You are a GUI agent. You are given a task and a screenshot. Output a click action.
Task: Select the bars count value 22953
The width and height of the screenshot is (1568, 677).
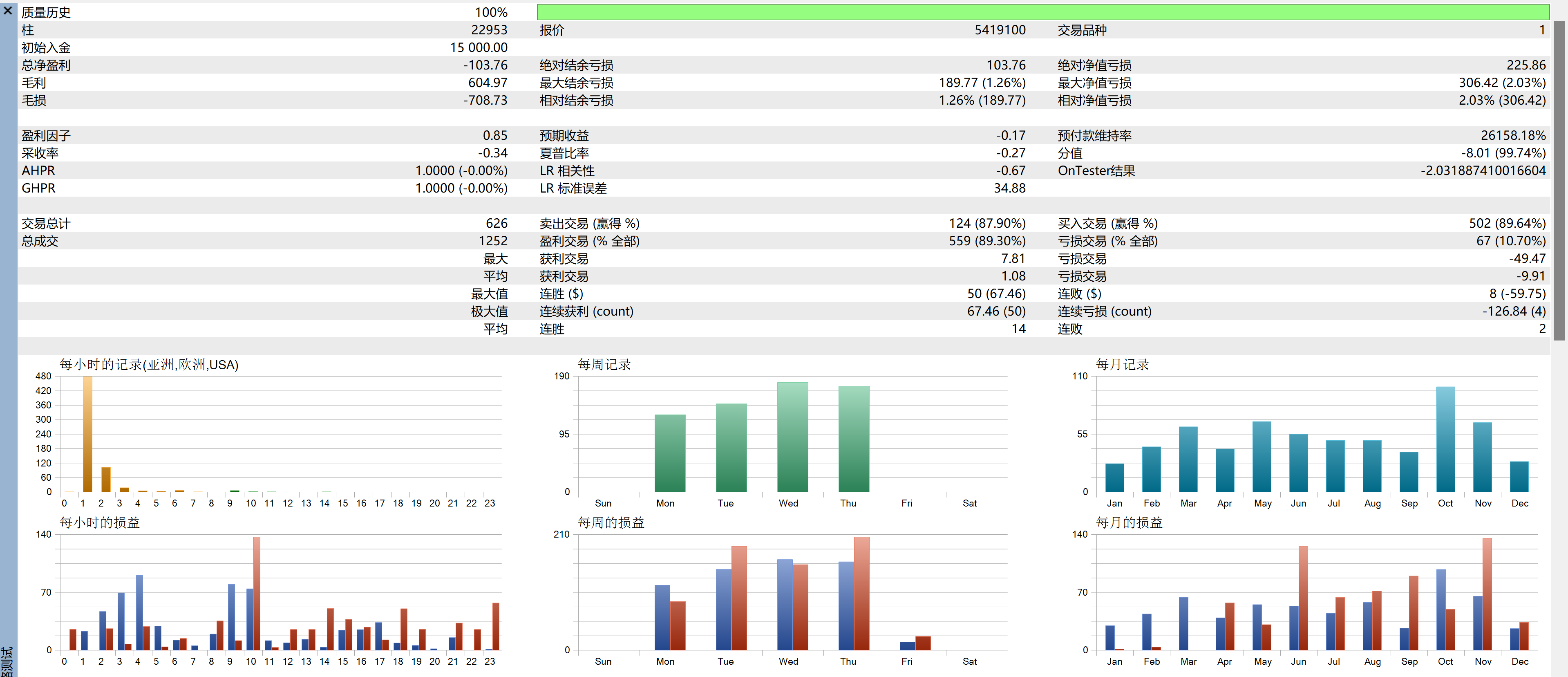click(x=489, y=30)
